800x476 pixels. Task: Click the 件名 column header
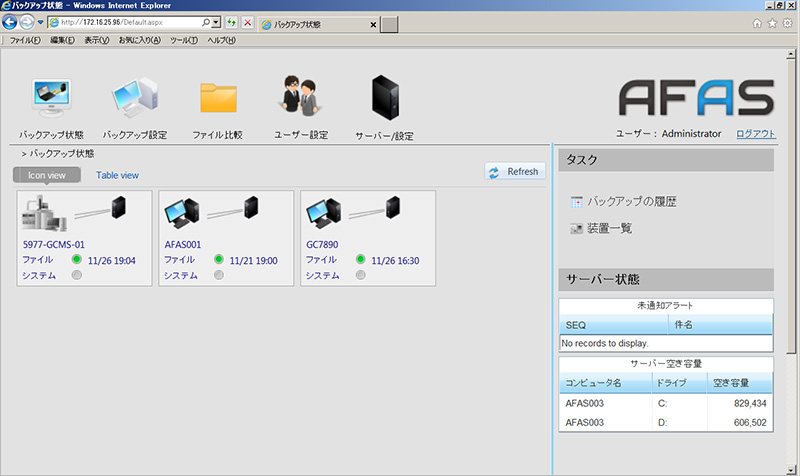(721, 325)
